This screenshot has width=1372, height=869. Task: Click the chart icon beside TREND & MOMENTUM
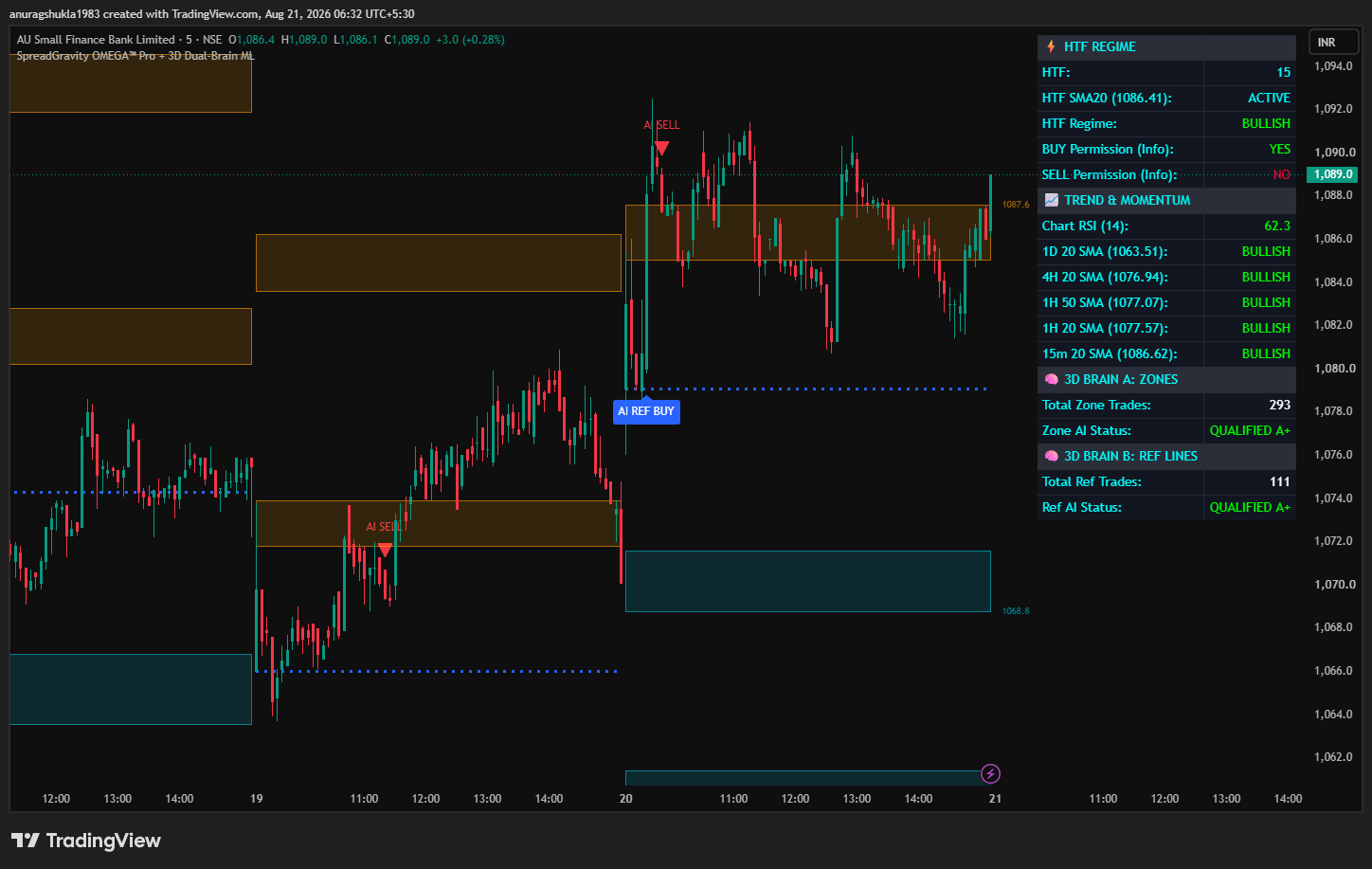[1052, 200]
